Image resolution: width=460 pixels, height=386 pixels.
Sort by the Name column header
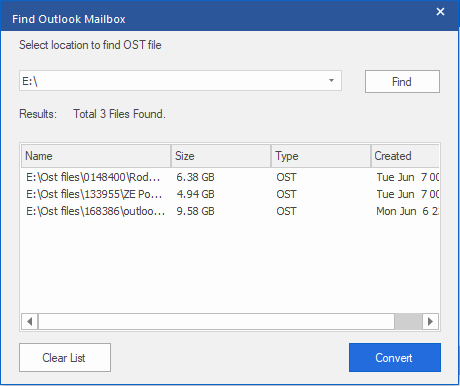coord(96,156)
